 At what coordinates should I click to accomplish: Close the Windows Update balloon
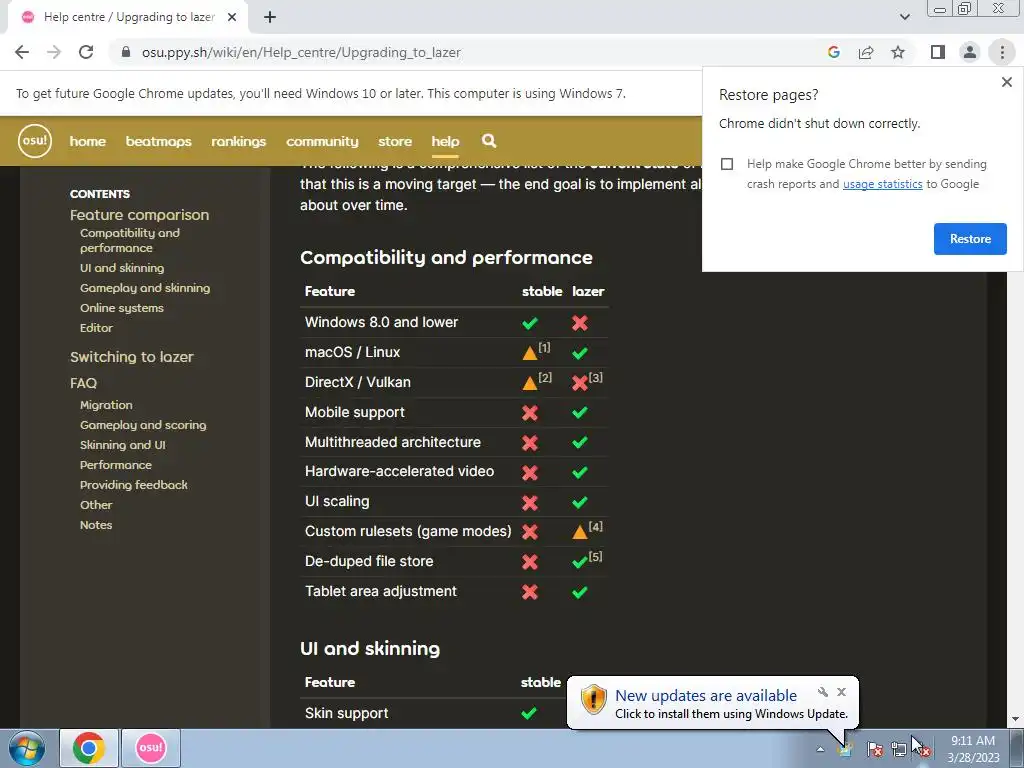tap(841, 692)
